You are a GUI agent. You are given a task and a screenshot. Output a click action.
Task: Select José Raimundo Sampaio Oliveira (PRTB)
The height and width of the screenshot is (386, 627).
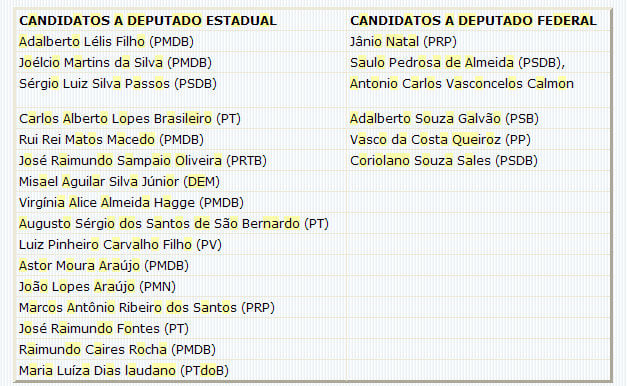pyautogui.click(x=143, y=161)
